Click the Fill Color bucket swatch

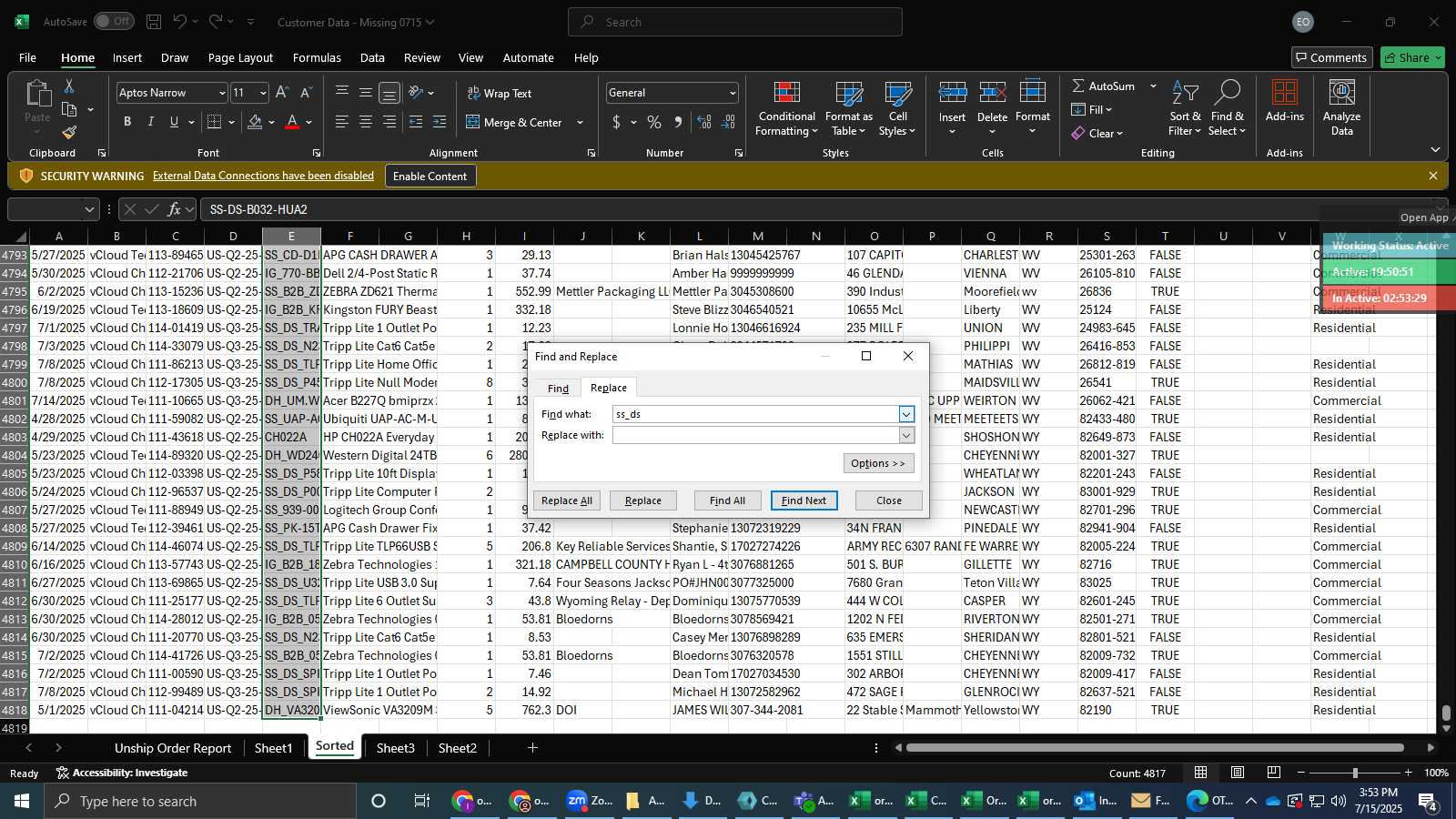click(x=255, y=122)
